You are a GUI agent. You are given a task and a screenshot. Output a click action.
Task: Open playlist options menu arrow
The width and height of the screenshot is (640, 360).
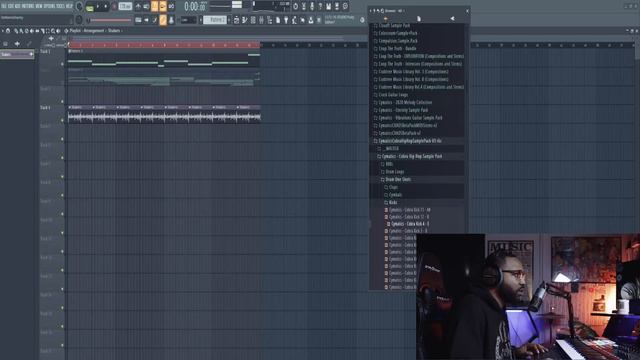3,31
